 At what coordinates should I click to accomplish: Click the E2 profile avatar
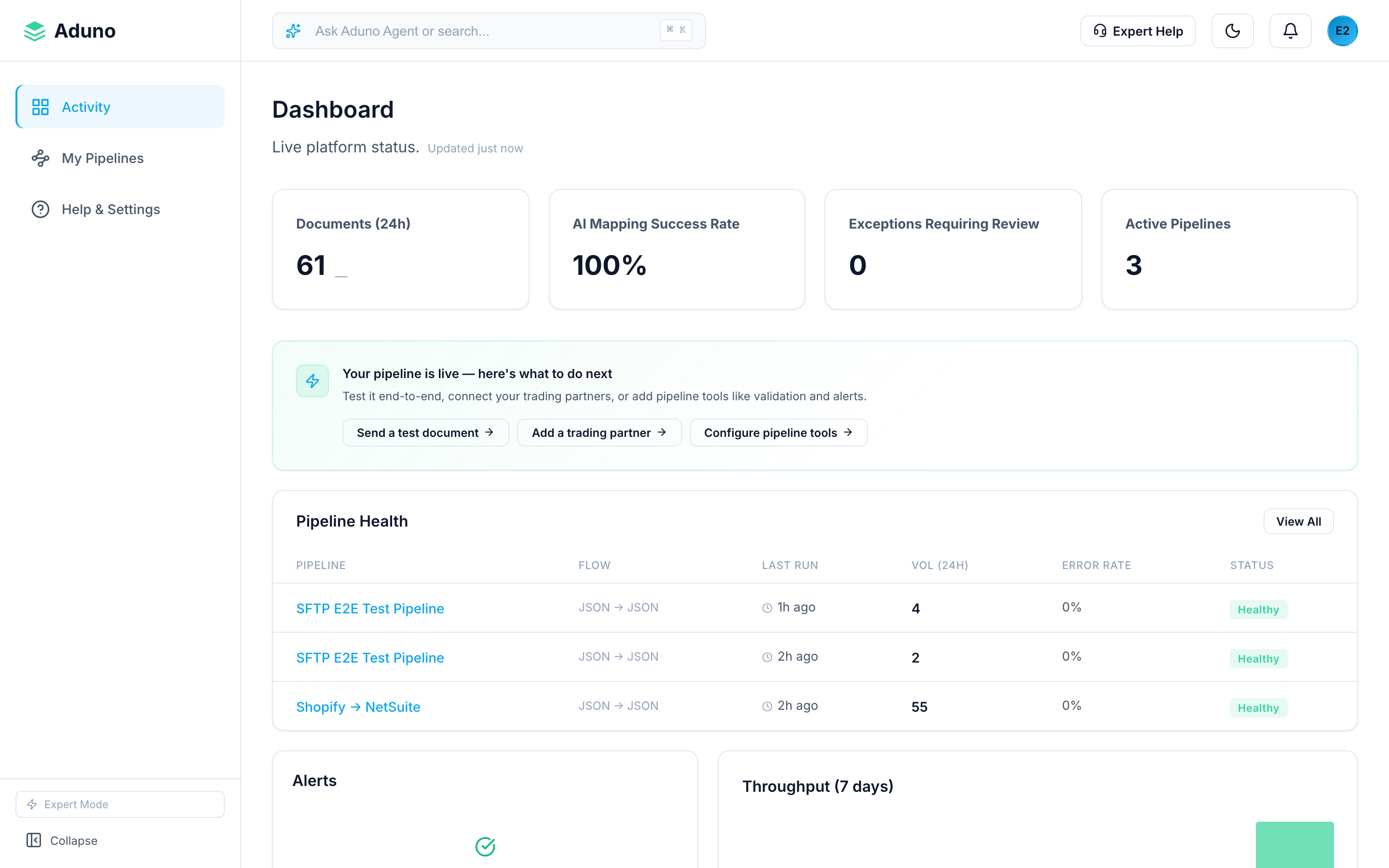pyautogui.click(x=1343, y=30)
